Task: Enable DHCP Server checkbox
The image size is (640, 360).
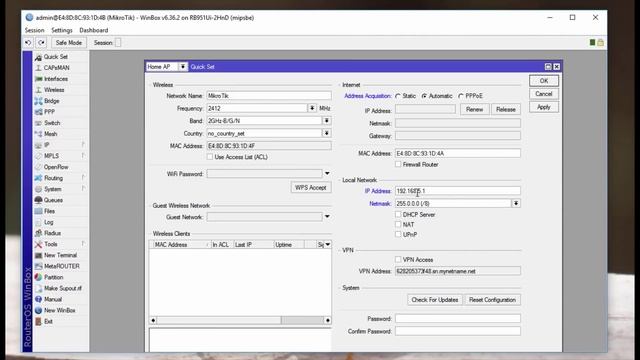Action: tap(398, 214)
